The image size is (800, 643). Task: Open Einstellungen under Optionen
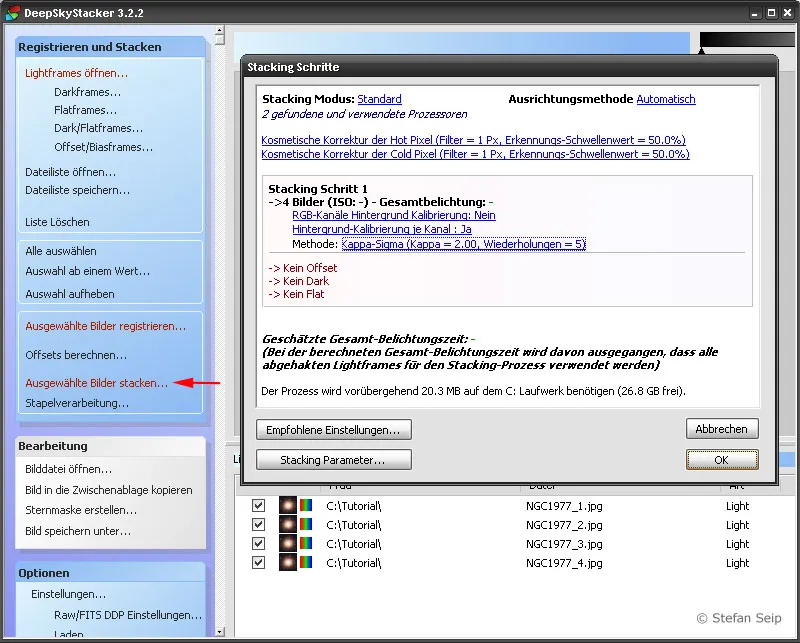(x=68, y=594)
